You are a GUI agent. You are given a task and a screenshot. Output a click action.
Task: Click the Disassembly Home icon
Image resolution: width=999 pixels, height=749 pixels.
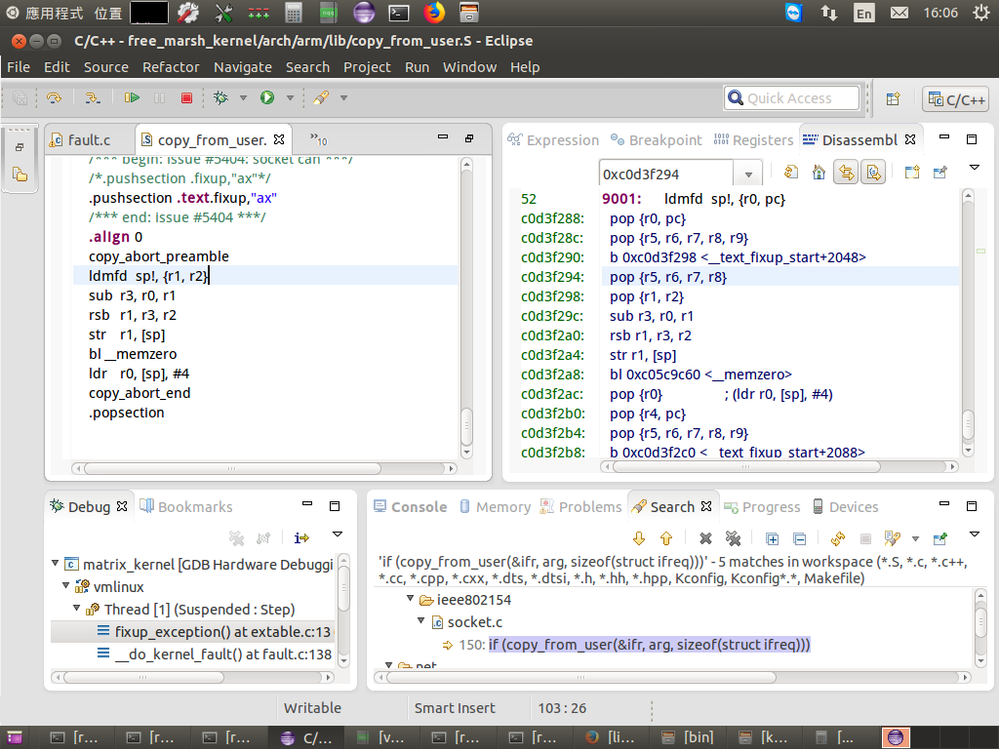coord(819,172)
